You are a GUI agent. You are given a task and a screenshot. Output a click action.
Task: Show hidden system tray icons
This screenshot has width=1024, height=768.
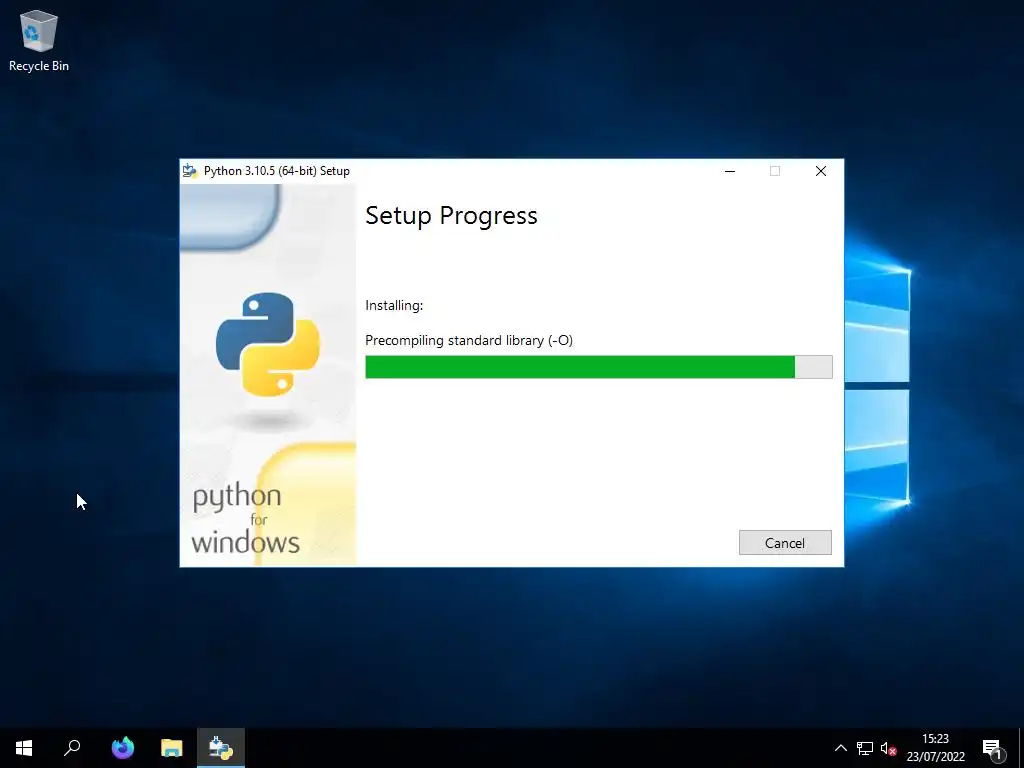pos(841,748)
